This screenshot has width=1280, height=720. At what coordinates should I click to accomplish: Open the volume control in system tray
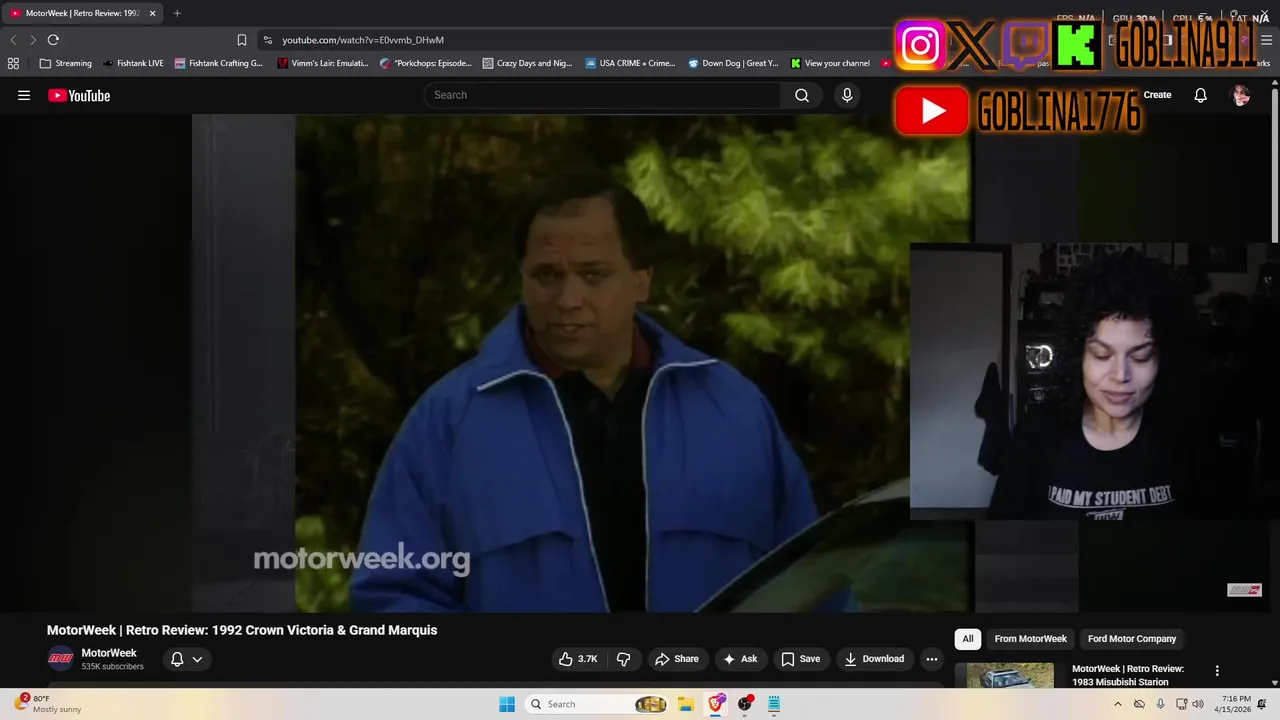click(1198, 704)
